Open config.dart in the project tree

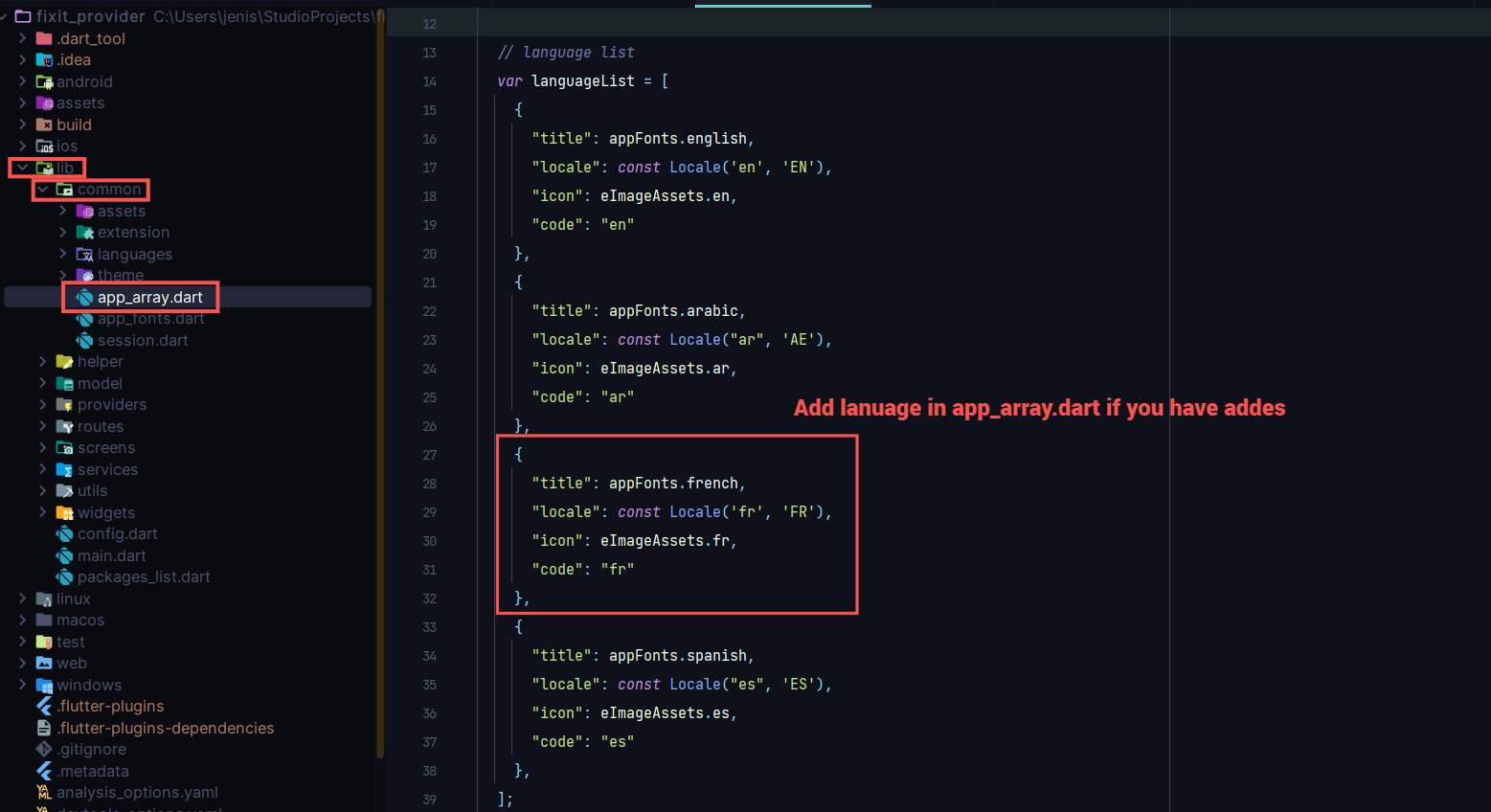117,534
